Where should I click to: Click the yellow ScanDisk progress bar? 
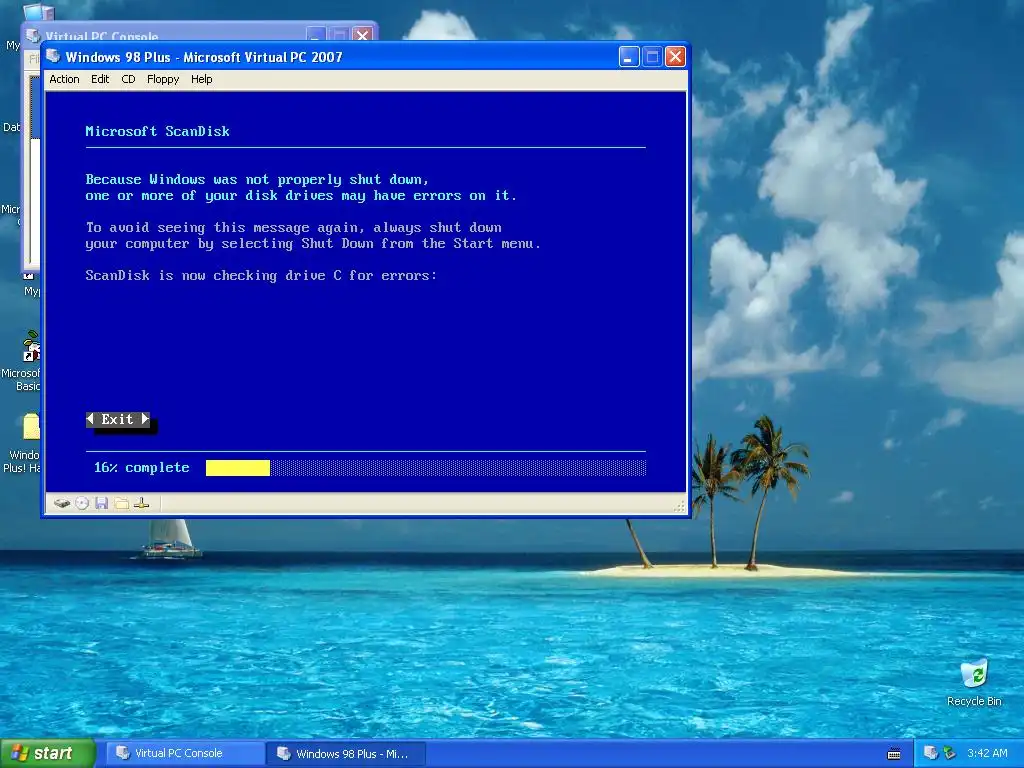(238, 468)
